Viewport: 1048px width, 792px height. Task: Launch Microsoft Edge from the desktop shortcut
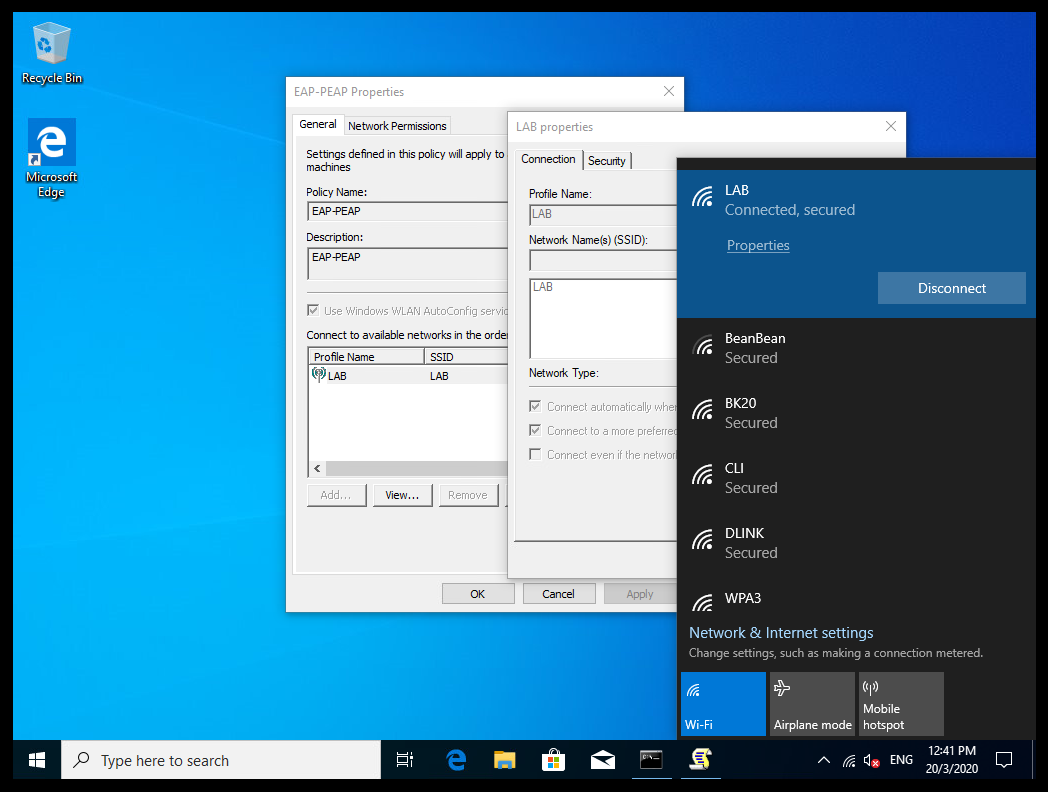pos(51,158)
